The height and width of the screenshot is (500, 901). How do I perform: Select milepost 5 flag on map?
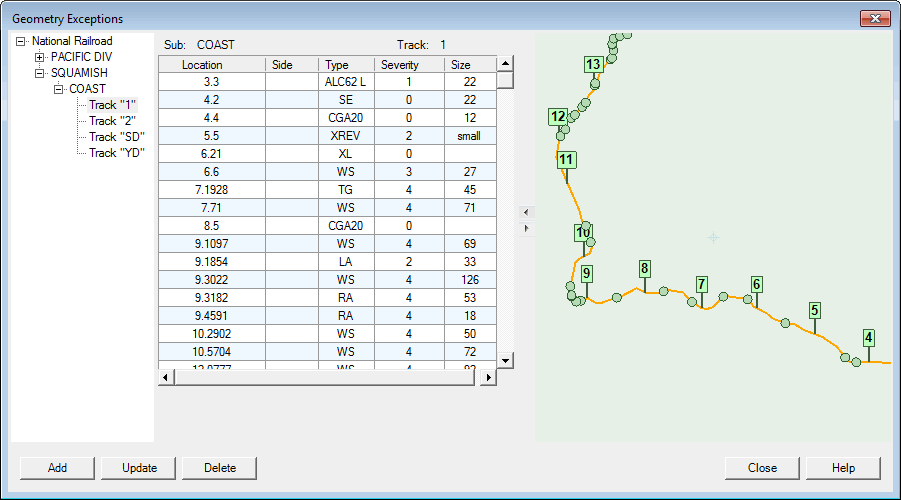tap(815, 310)
